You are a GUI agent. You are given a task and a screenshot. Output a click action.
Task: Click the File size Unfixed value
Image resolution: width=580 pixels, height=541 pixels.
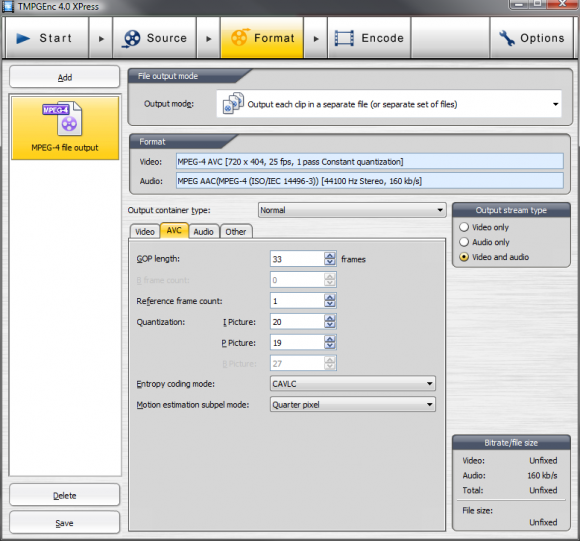pos(543,522)
